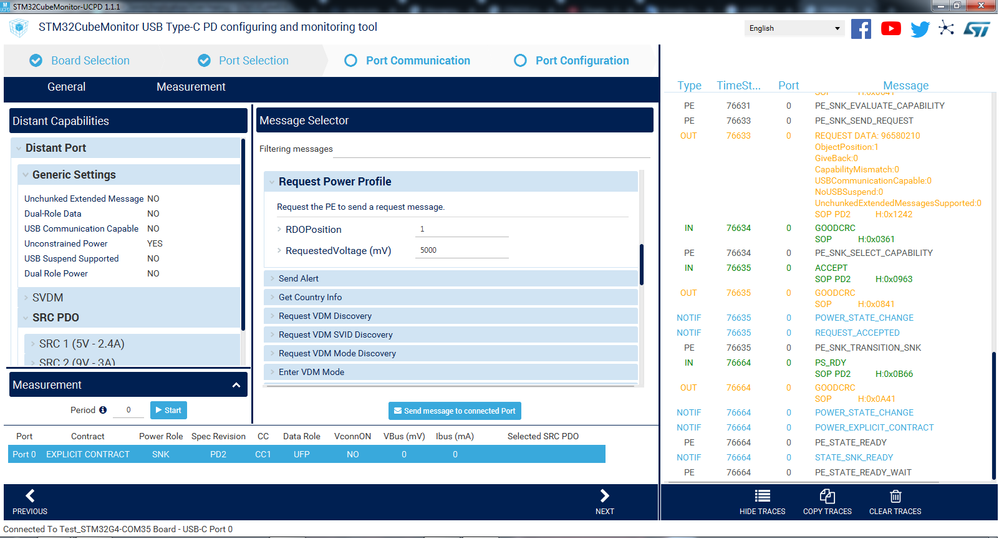Click the Port Communication step circle

350,61
